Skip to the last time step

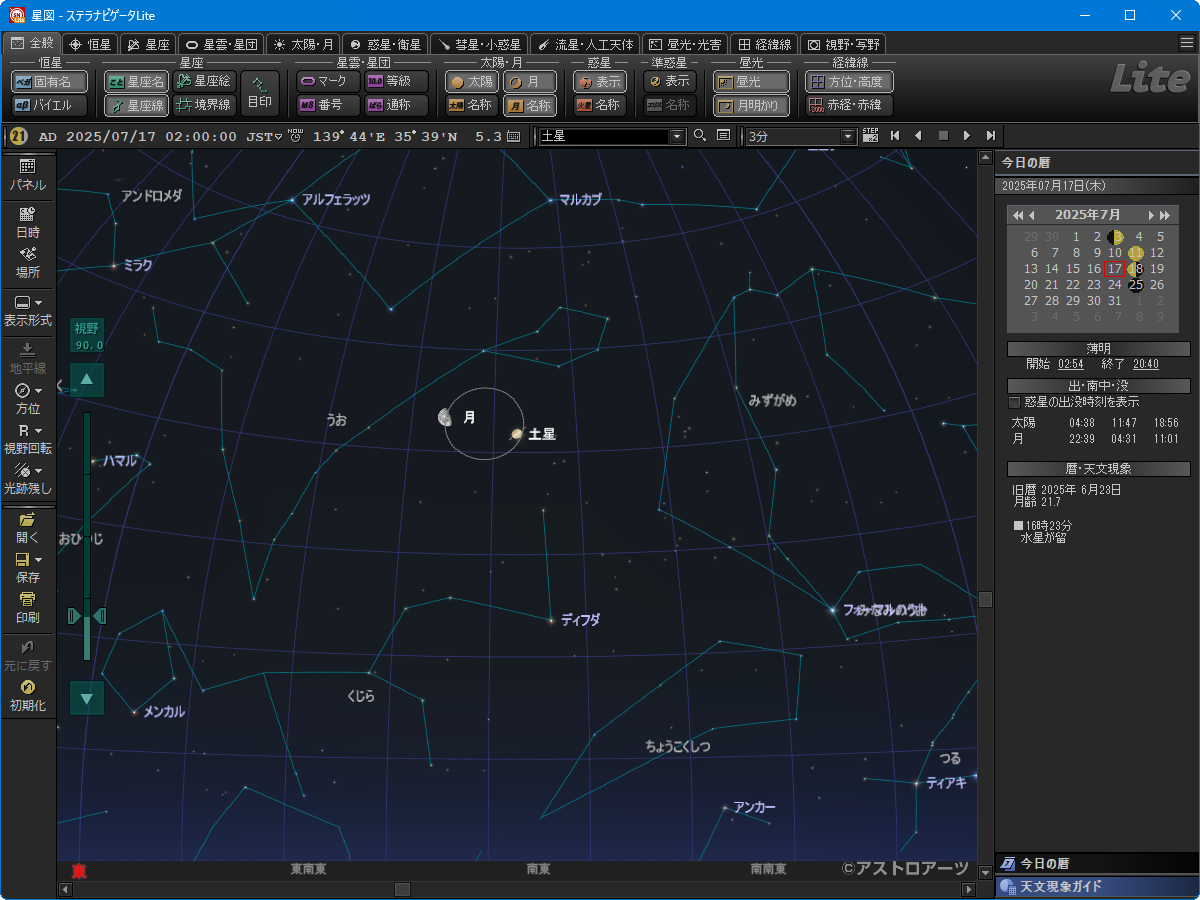991,136
